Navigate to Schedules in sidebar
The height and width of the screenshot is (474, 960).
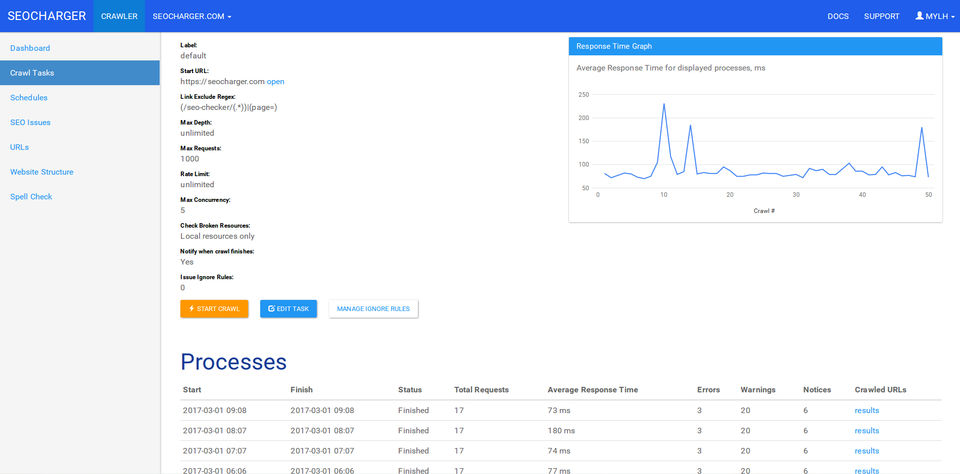(29, 98)
